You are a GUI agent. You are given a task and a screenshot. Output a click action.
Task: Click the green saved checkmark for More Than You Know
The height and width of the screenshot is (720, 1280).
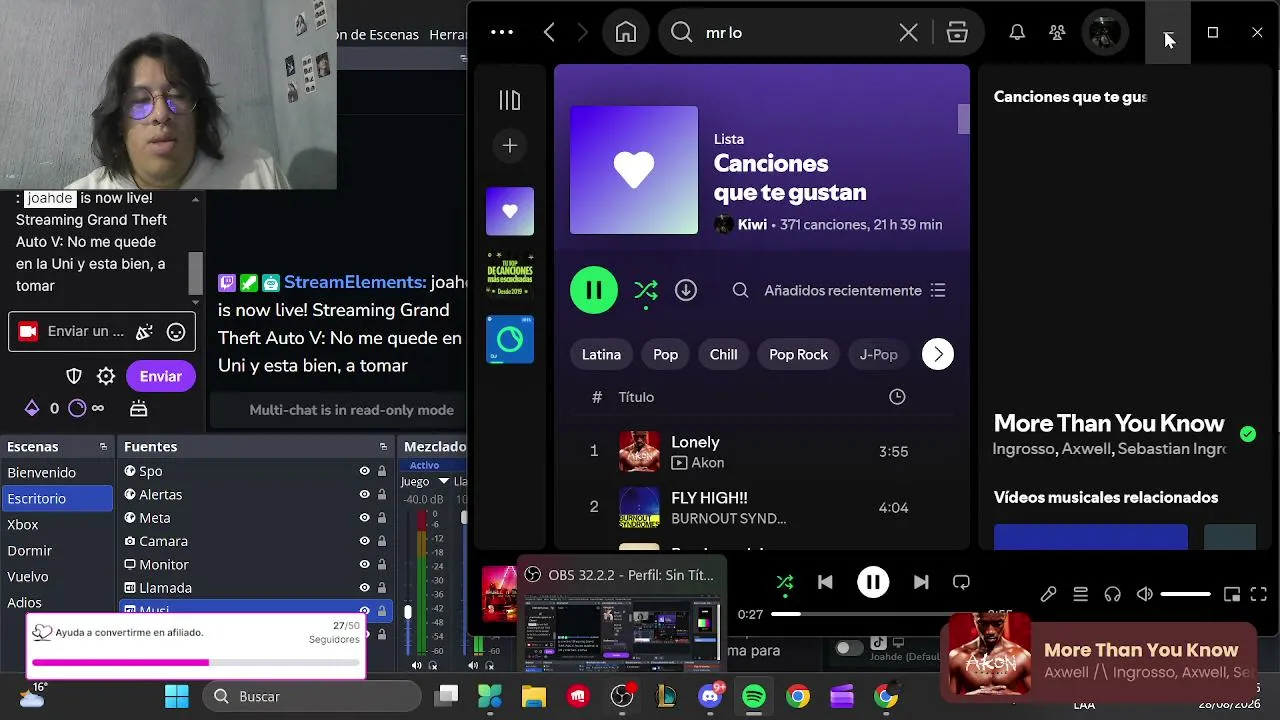tap(1248, 434)
